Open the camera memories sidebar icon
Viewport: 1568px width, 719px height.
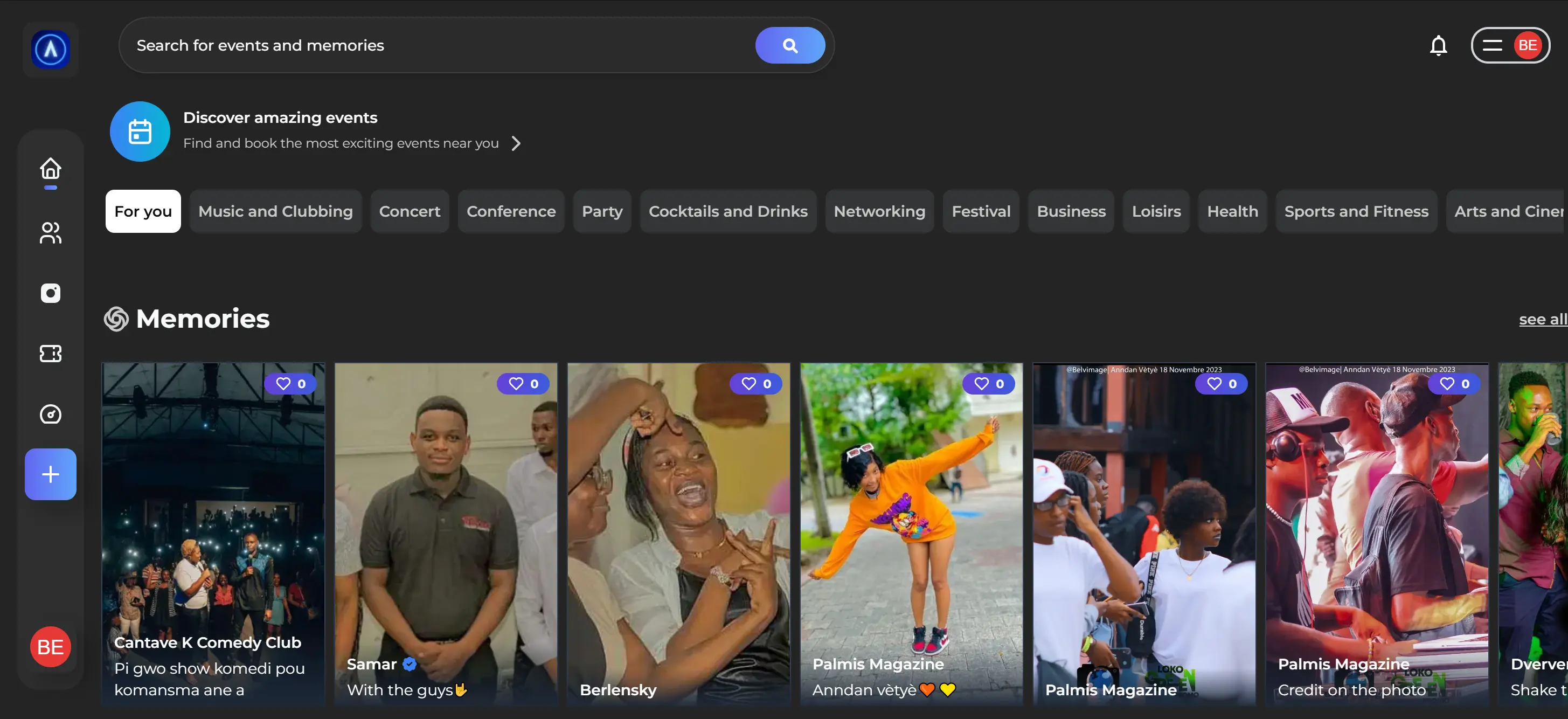[x=51, y=293]
